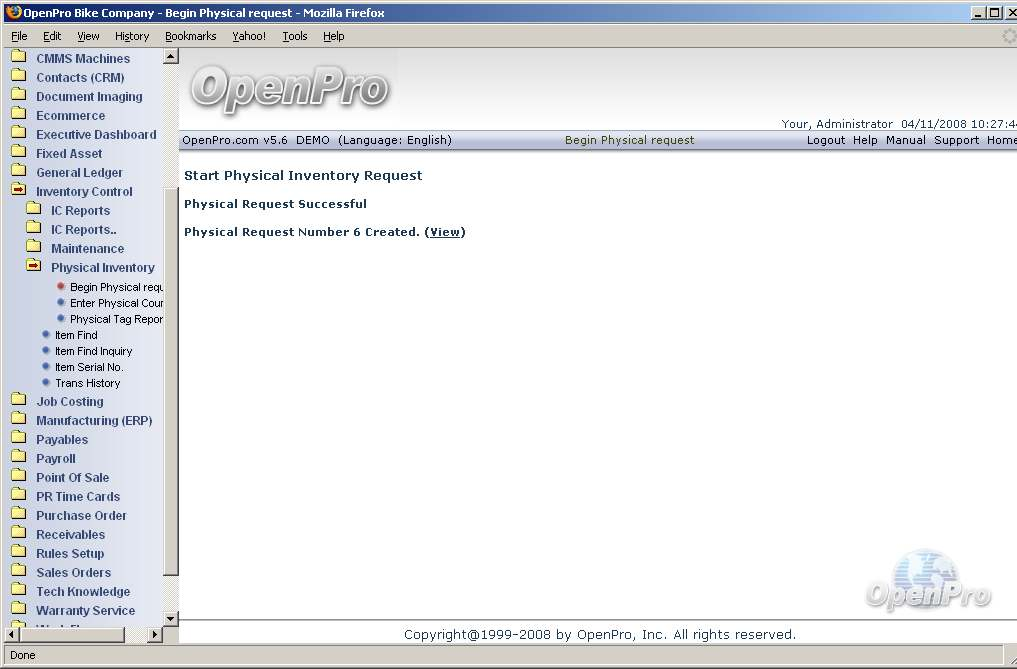Open the Bookmarks menu
Viewport: 1017px width, 669px height.
(190, 36)
